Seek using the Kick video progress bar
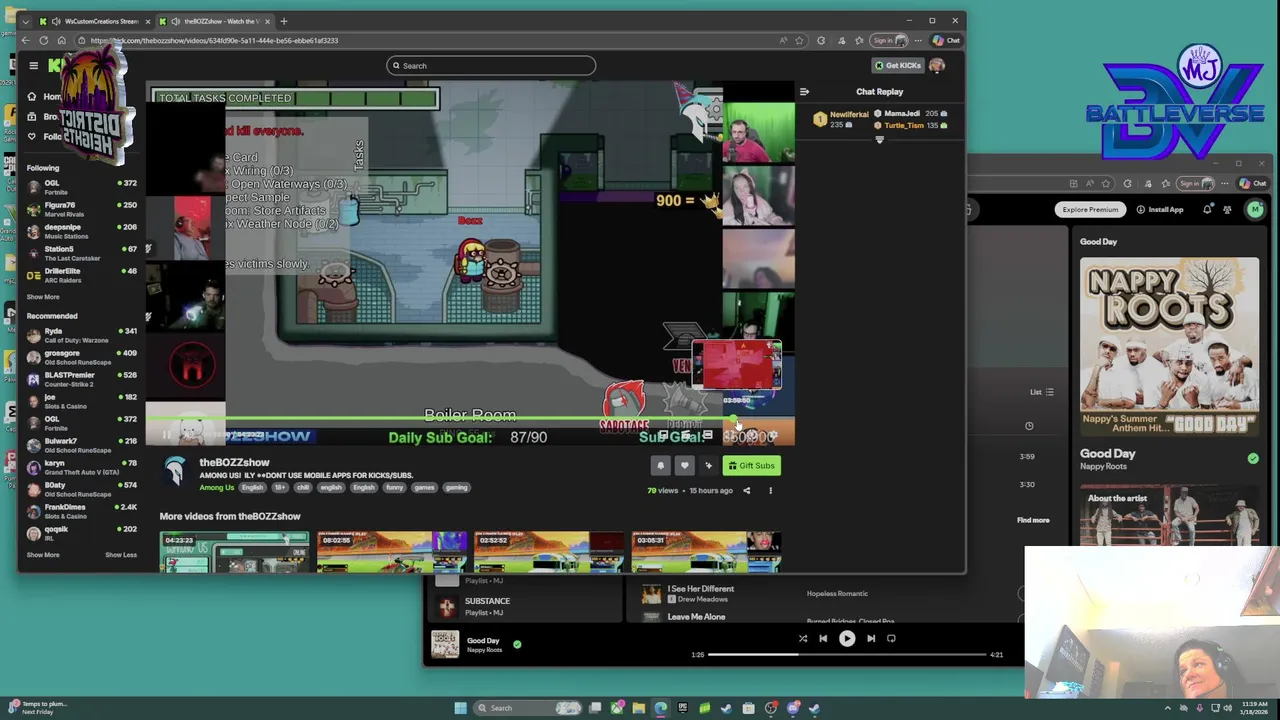 (470, 418)
